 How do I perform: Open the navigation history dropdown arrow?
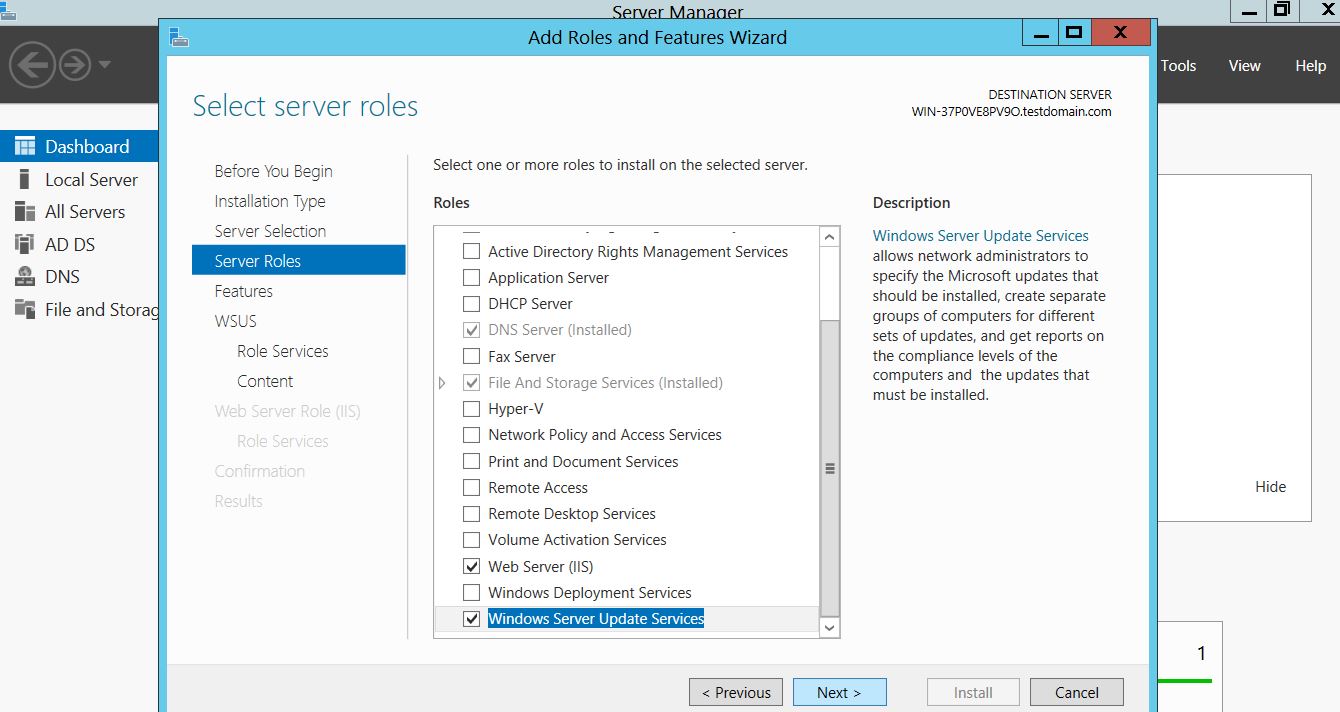tap(105, 66)
